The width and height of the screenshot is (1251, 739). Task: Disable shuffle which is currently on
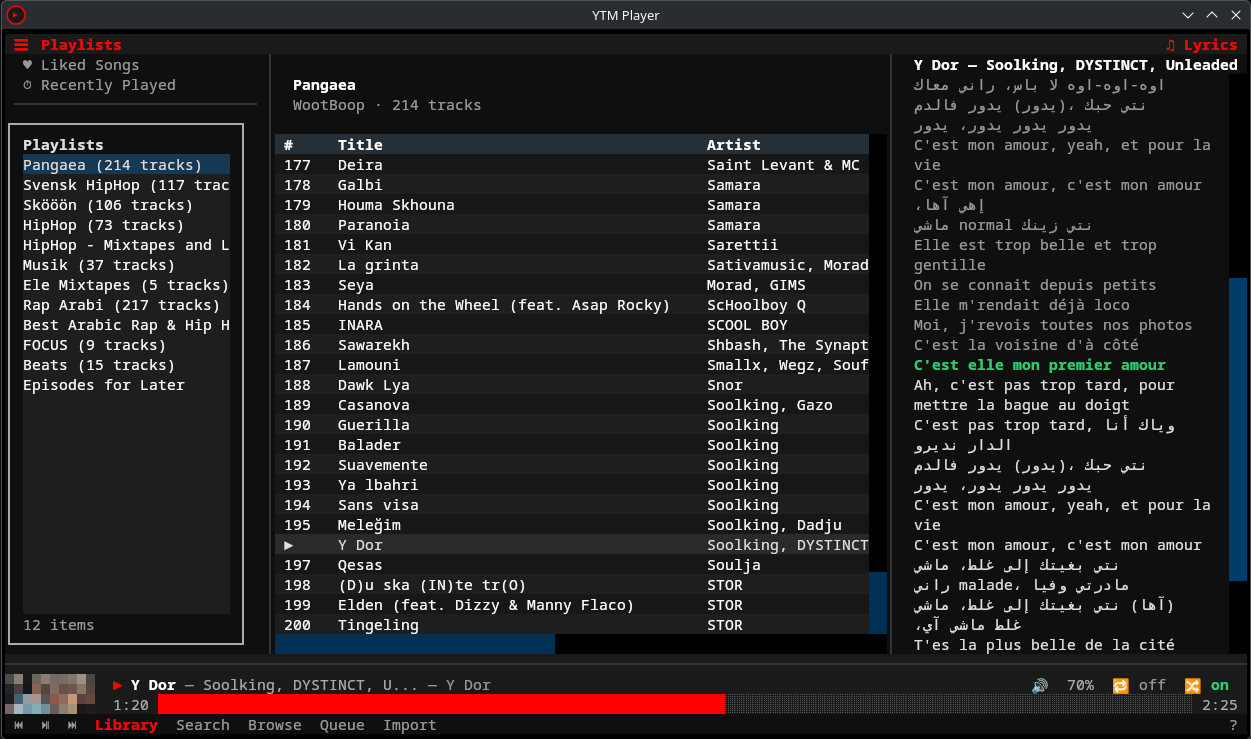point(1192,685)
